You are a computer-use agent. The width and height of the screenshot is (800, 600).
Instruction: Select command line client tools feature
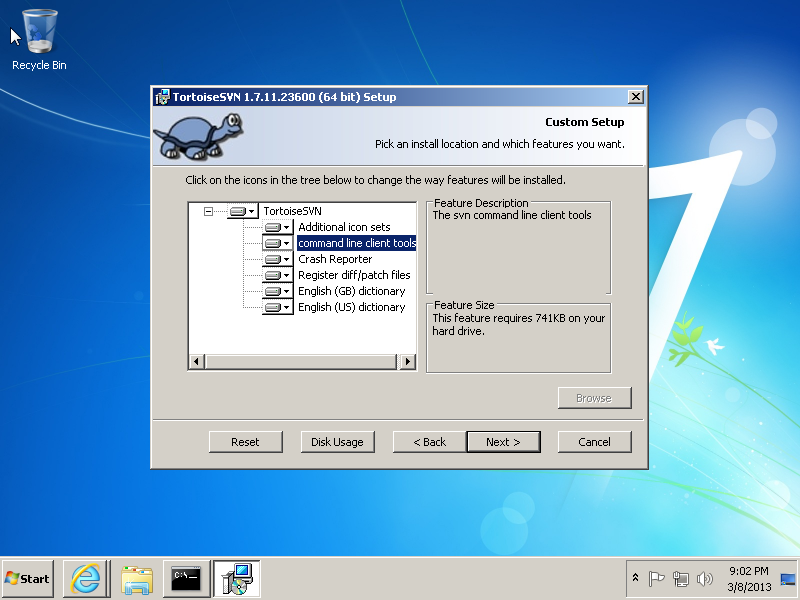pos(357,243)
